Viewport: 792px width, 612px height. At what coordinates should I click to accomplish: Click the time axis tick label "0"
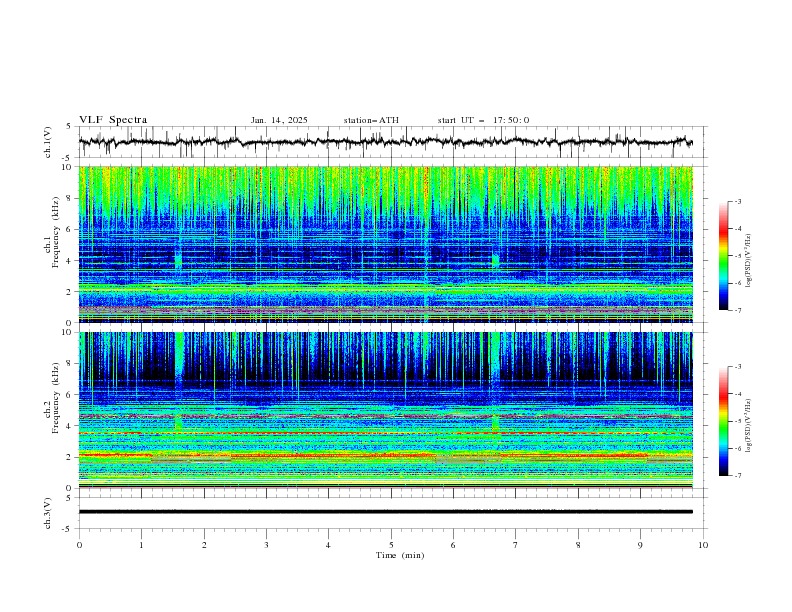79,545
